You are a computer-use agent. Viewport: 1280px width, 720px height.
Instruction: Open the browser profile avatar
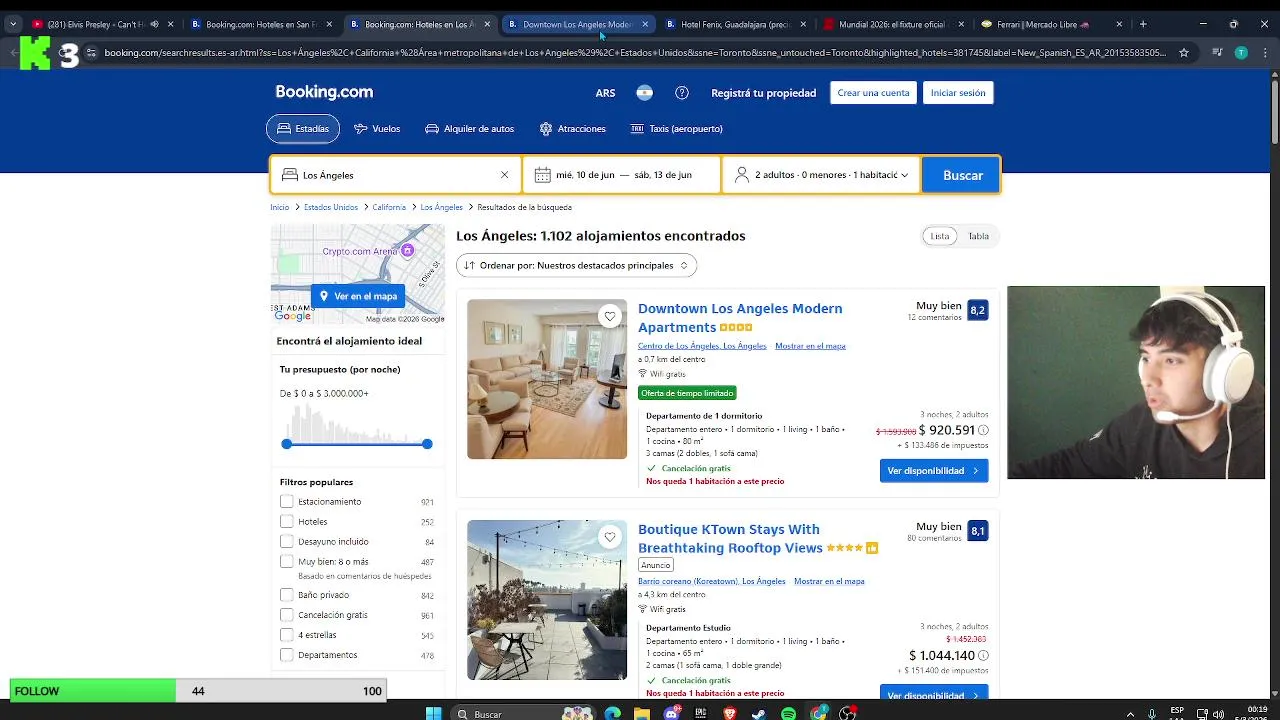pyautogui.click(x=1241, y=53)
